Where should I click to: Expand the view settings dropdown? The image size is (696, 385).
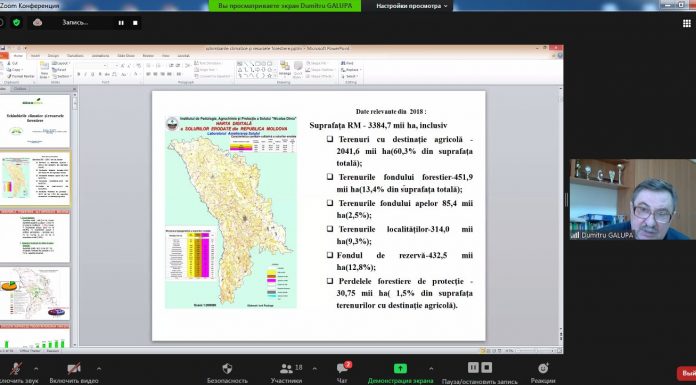point(412,6)
